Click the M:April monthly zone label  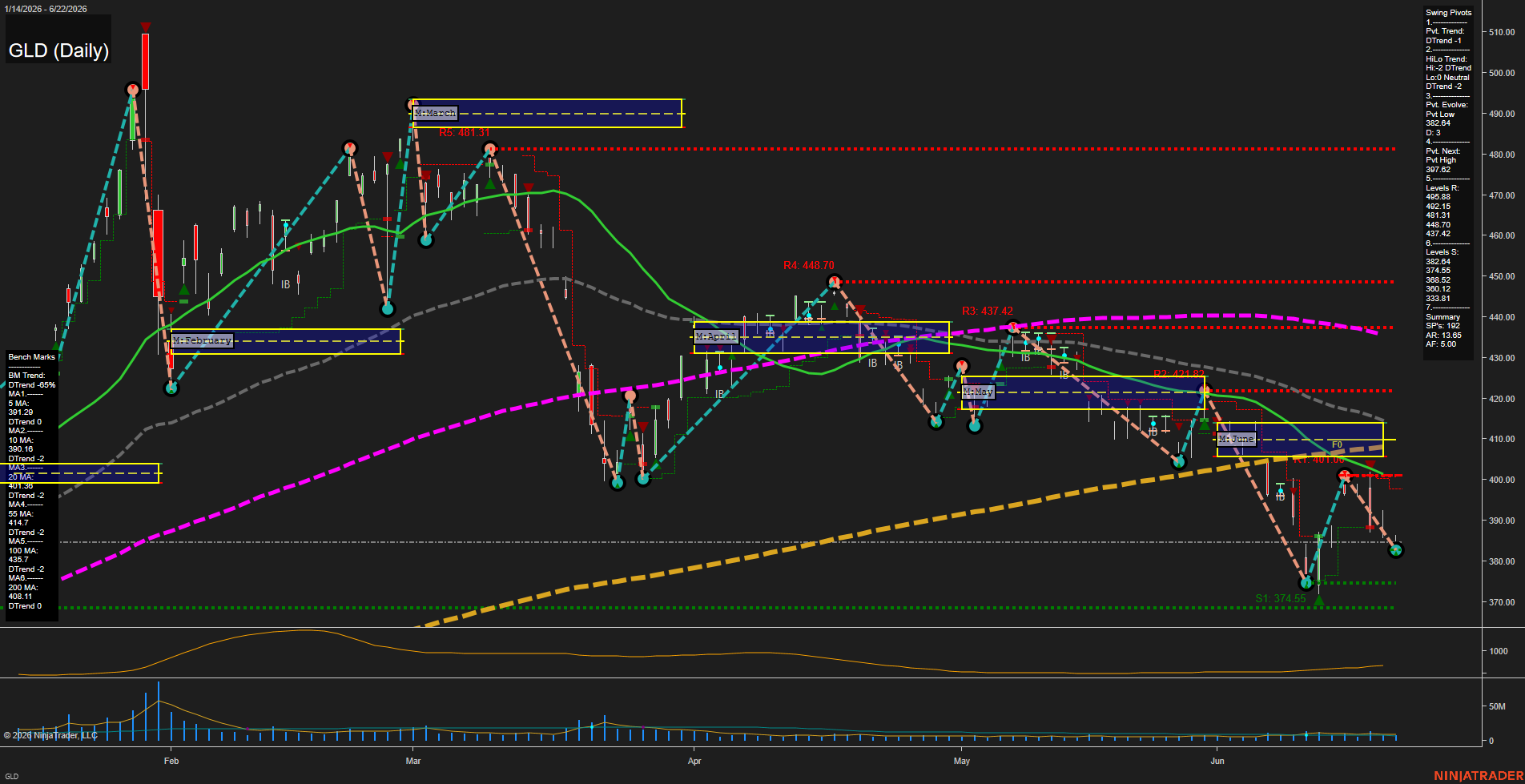point(716,336)
